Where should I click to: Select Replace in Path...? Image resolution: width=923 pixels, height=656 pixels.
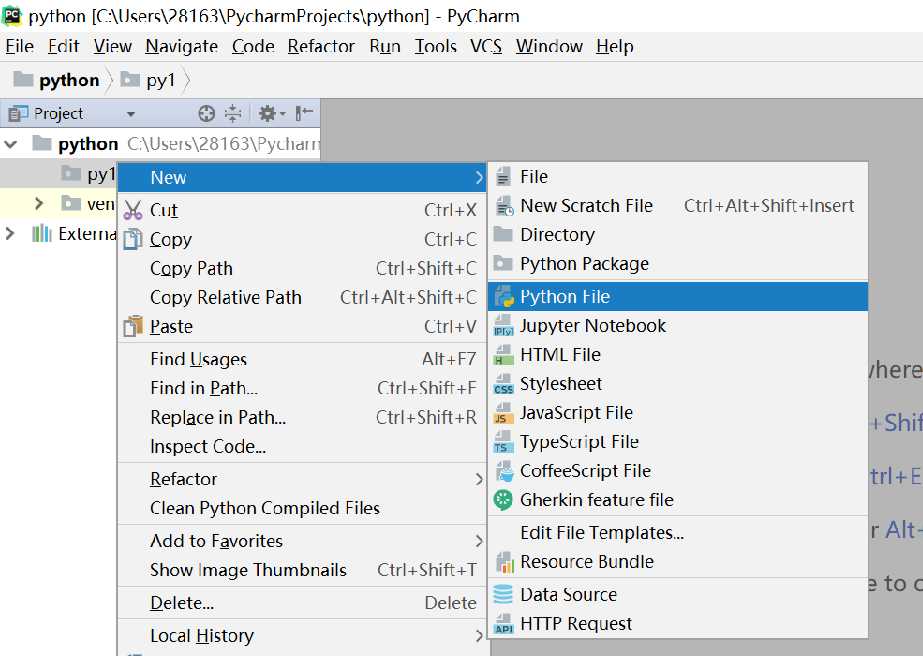pos(301,418)
